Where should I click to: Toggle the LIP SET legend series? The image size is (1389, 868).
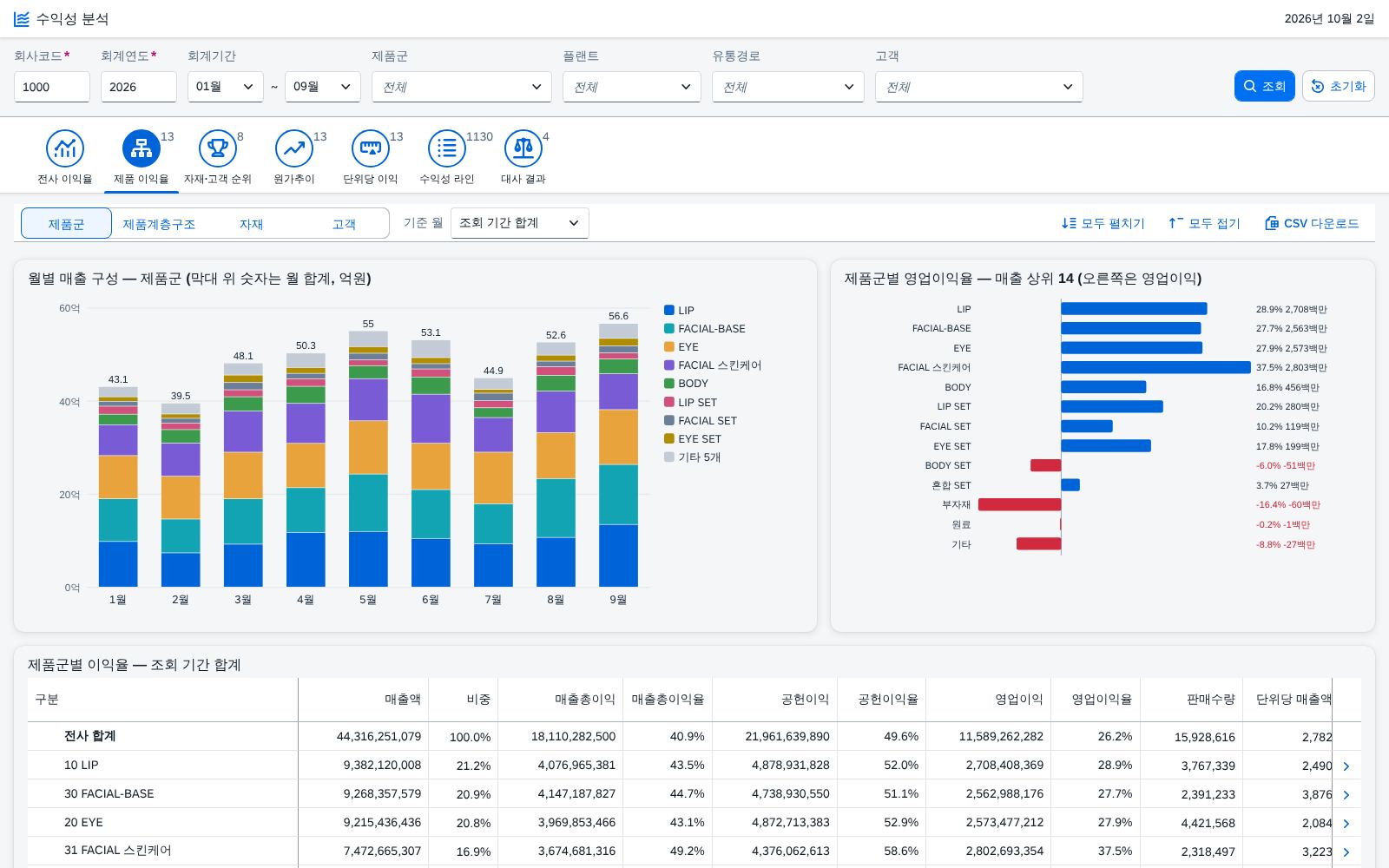coord(691,402)
